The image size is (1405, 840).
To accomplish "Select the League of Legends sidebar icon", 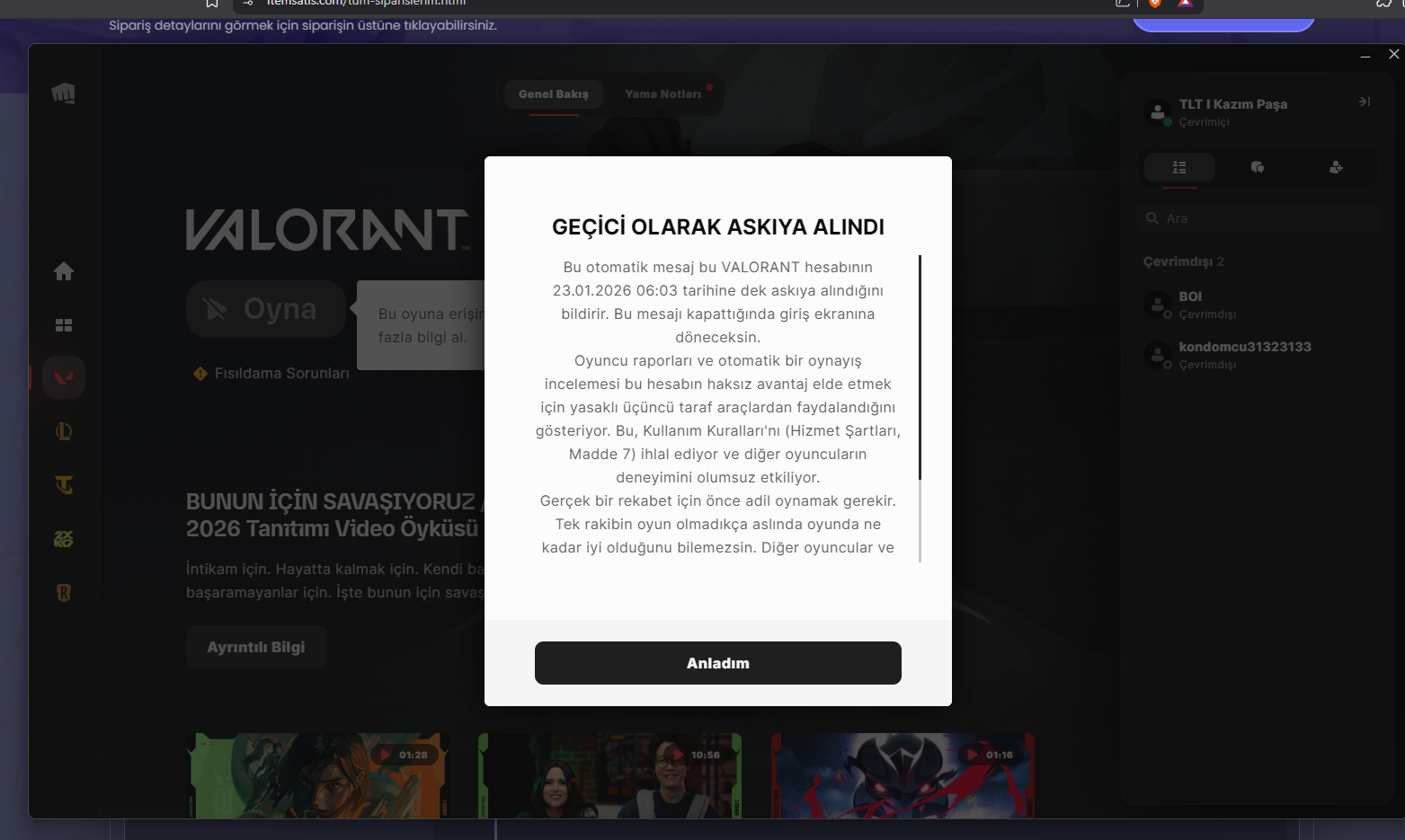I will point(64,431).
